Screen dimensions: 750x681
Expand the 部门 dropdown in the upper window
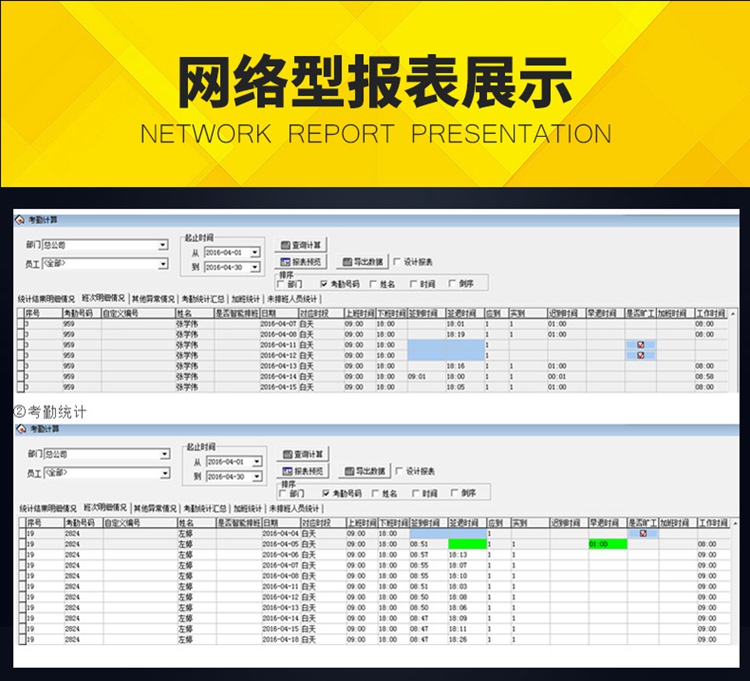pos(163,245)
